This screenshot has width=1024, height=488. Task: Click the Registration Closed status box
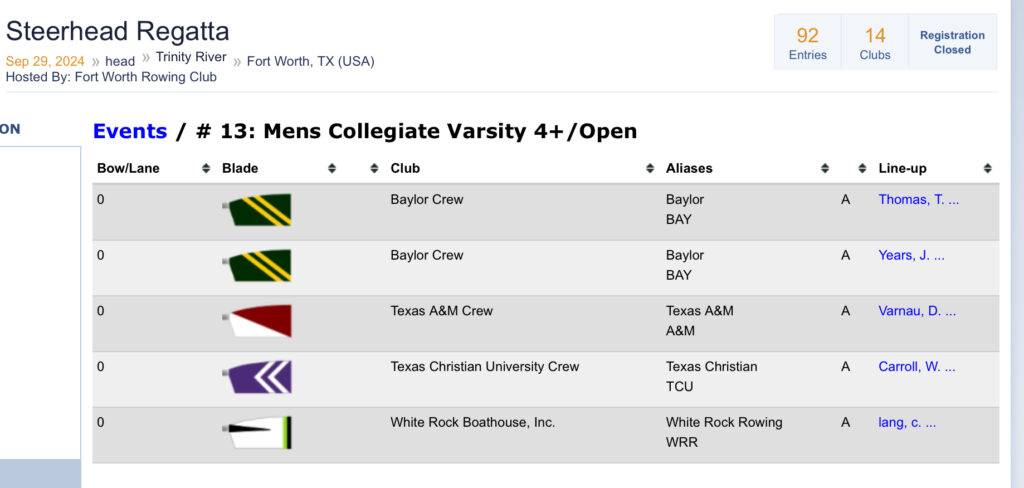(x=952, y=42)
